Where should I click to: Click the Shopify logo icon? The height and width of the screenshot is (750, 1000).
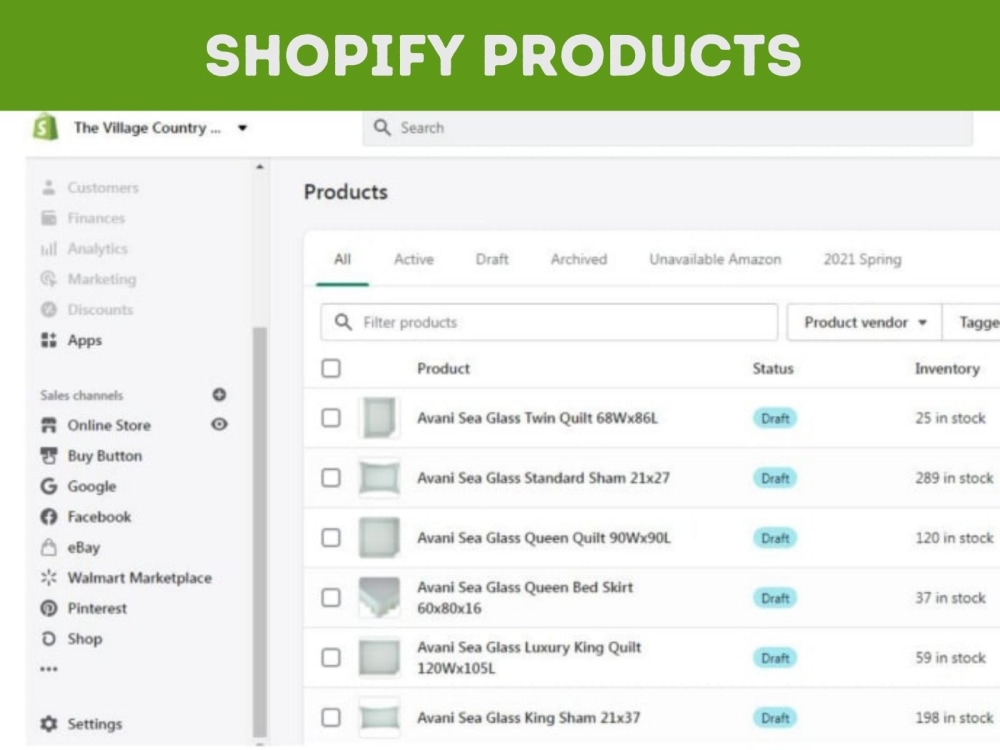[x=44, y=127]
